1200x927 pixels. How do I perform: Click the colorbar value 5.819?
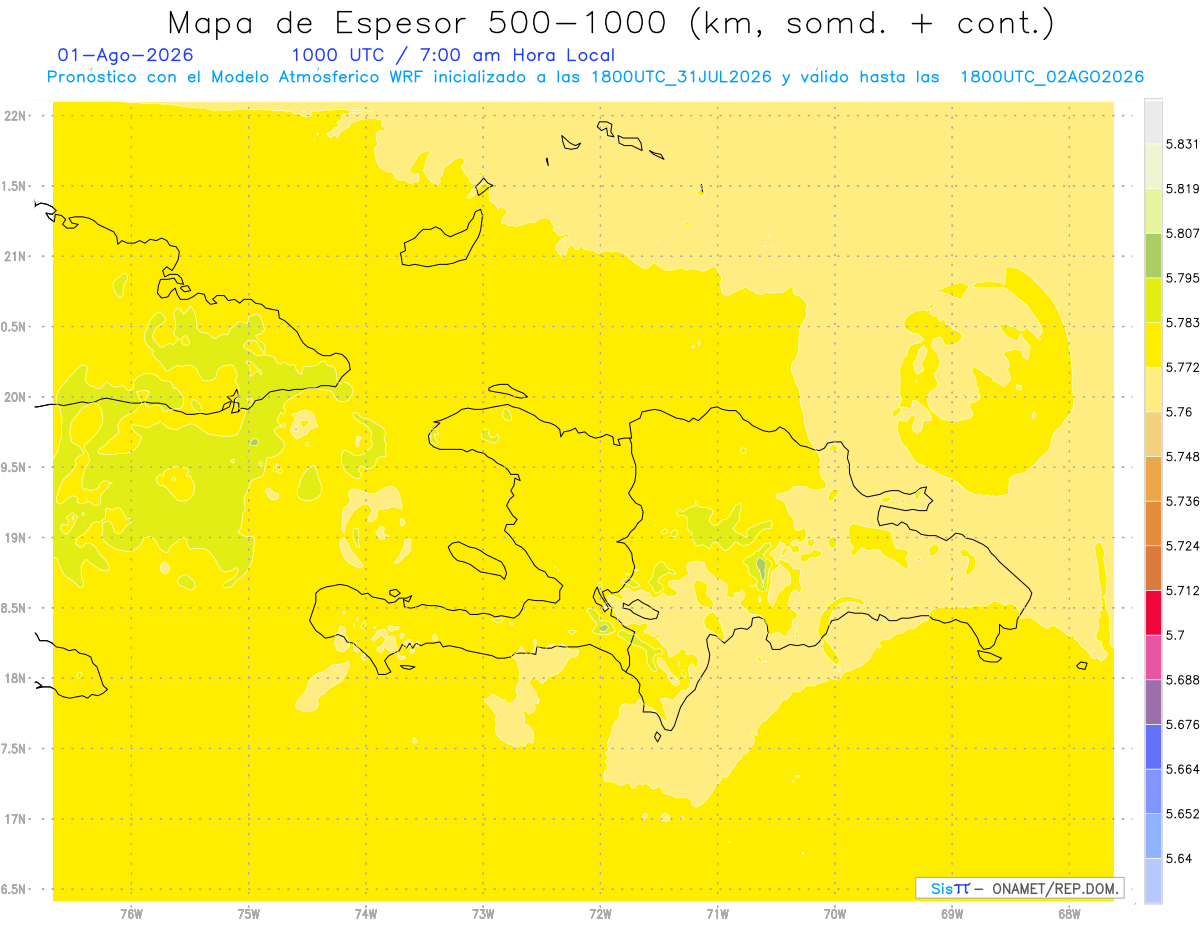pyautogui.click(x=1183, y=189)
